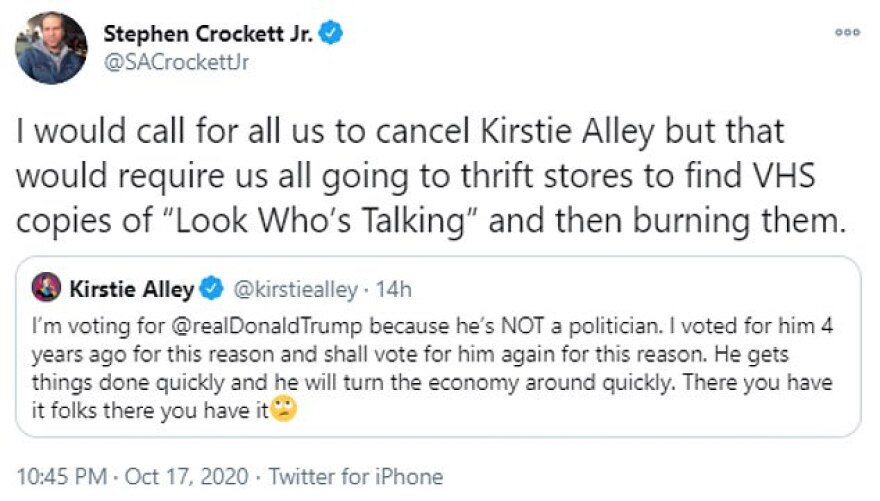Open the Twitter for iPhone source link
This screenshot has width=880, height=501.
[x=357, y=476]
